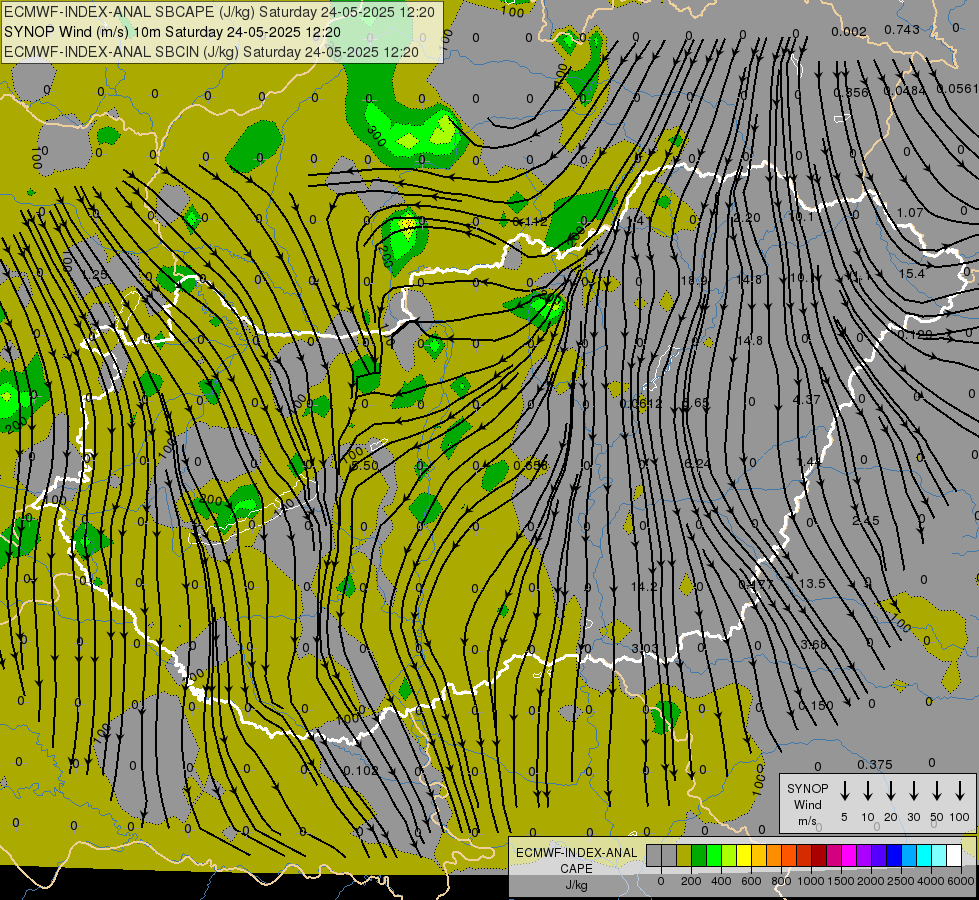Click the 20 m/s arrow in wind legend

890,791
